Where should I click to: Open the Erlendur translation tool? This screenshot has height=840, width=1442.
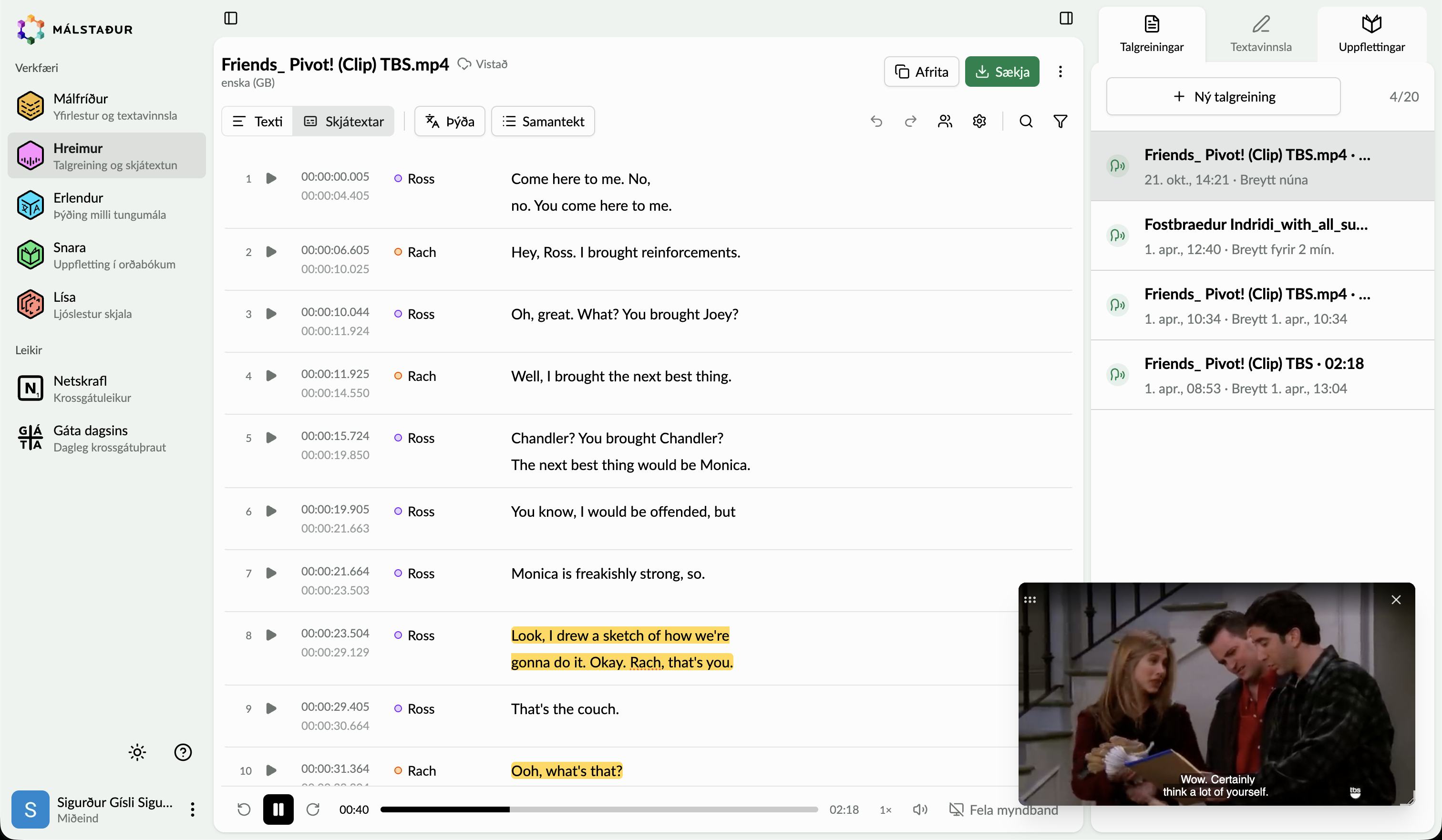pyautogui.click(x=106, y=205)
